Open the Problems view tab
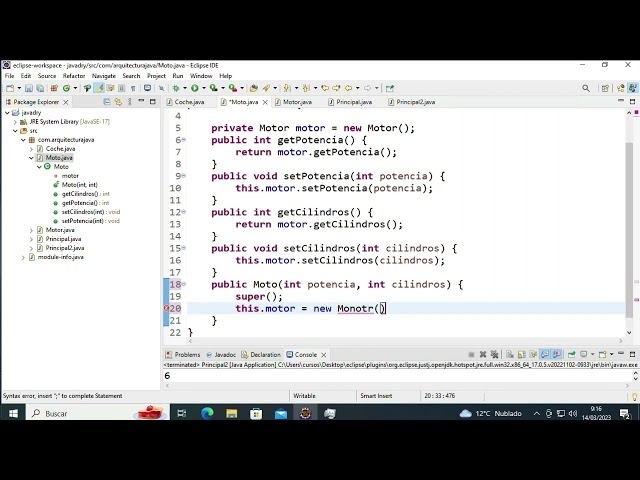 point(187,354)
